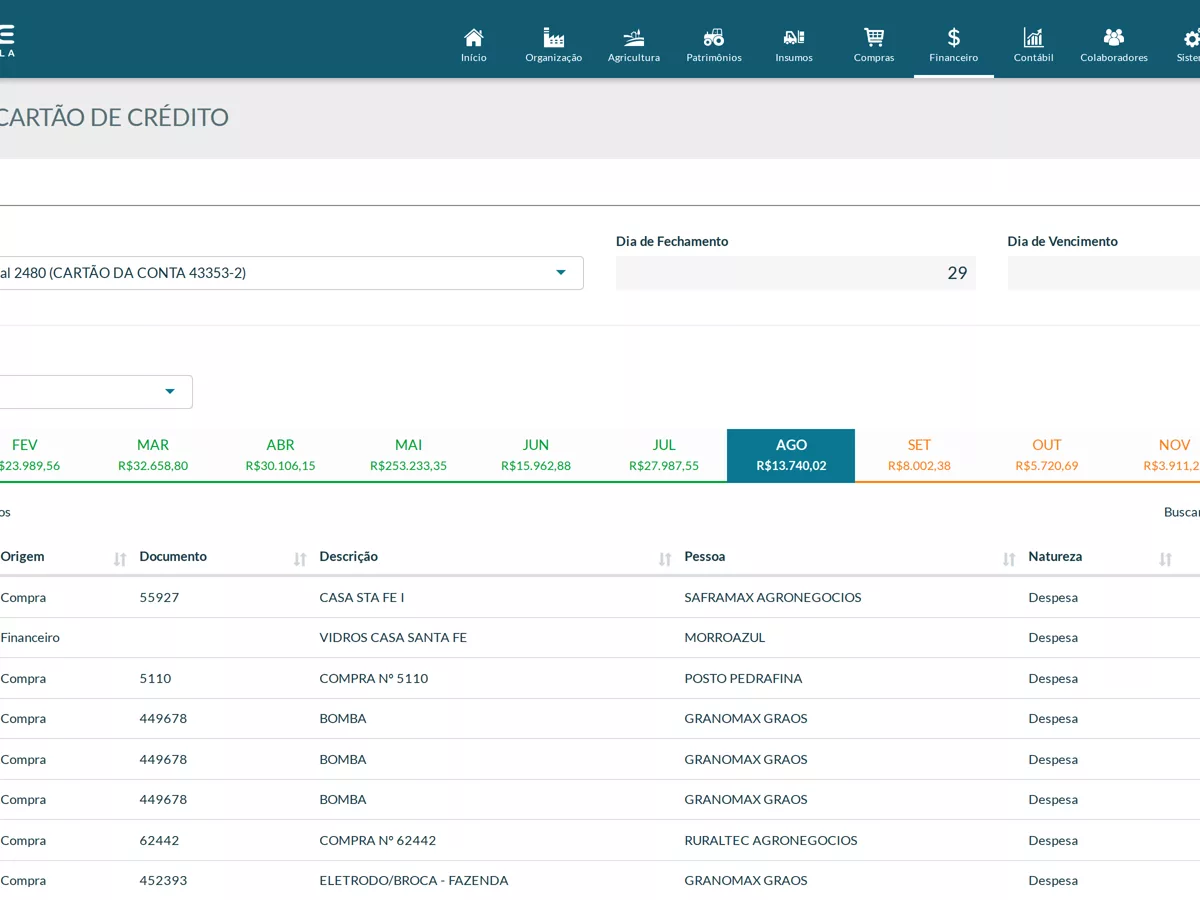Open the Financeiro dollar icon
This screenshot has height=900, width=1200.
click(x=954, y=38)
